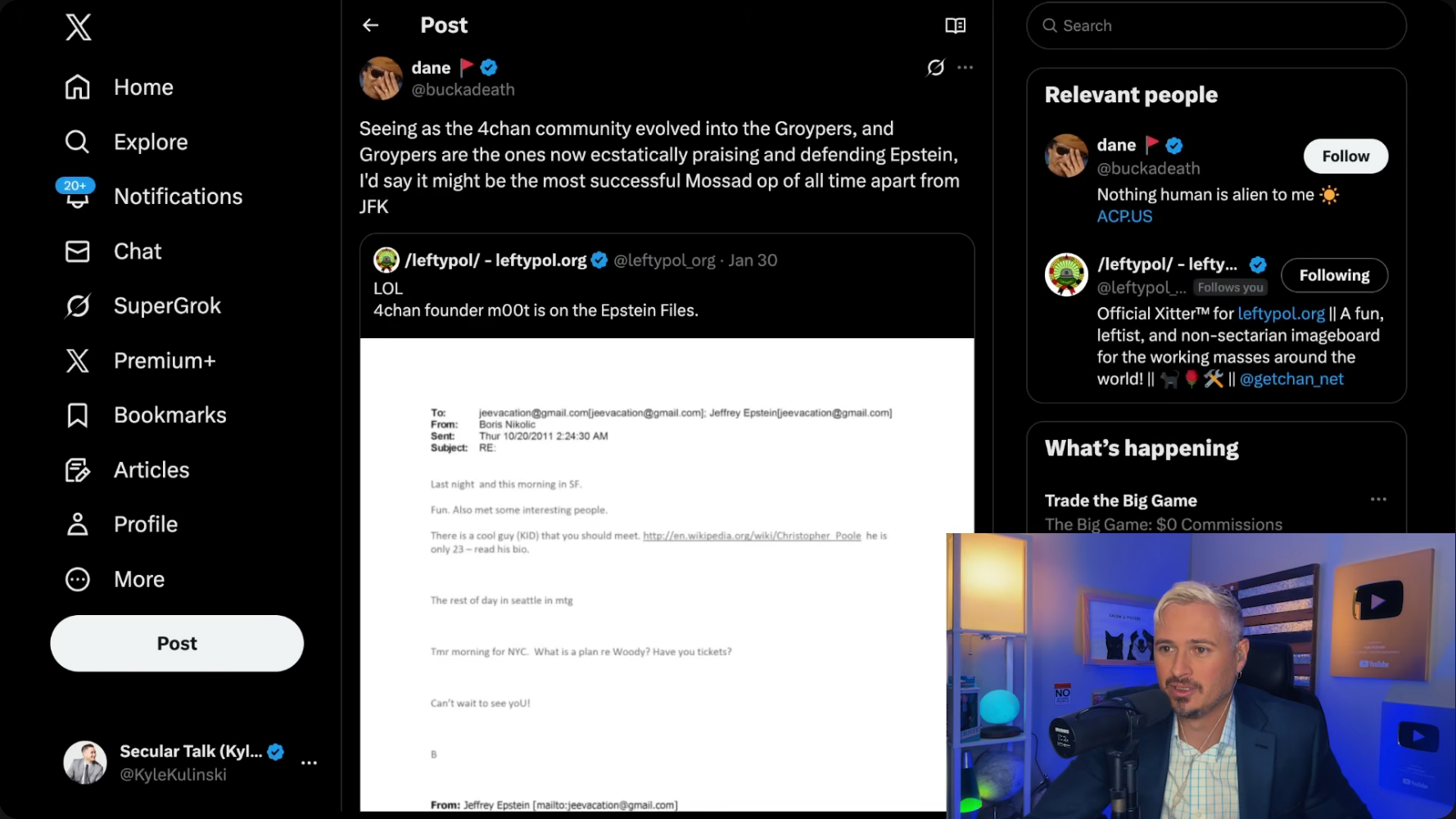Open three-dot menu on dane's post
1456x819 pixels.
click(x=965, y=68)
